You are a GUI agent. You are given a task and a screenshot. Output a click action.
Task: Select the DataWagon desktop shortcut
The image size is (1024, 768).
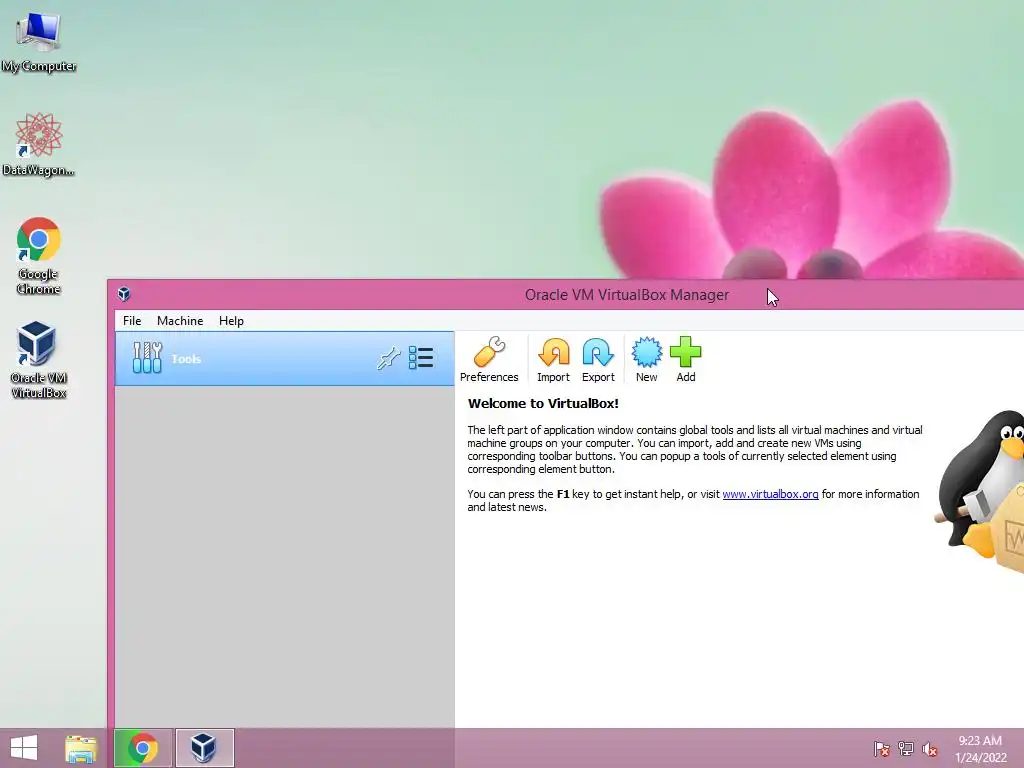click(x=39, y=144)
